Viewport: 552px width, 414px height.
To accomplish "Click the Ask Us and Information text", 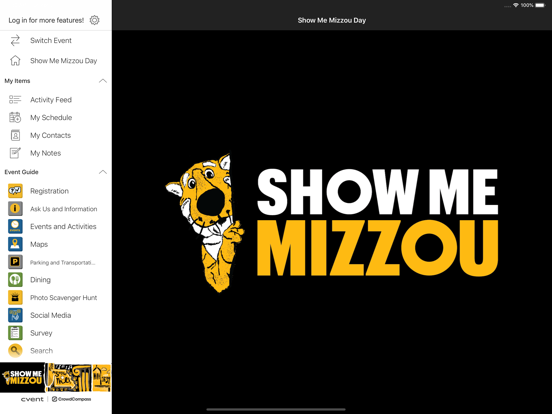I will 63,209.
